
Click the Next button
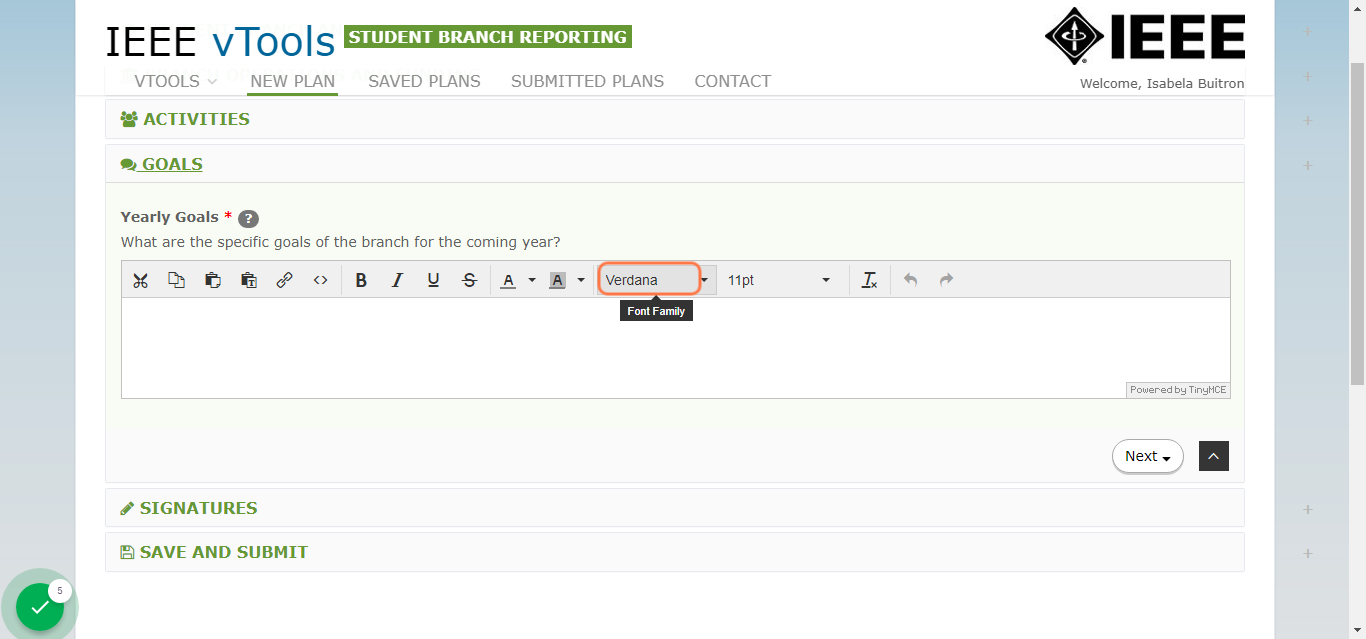(1147, 456)
